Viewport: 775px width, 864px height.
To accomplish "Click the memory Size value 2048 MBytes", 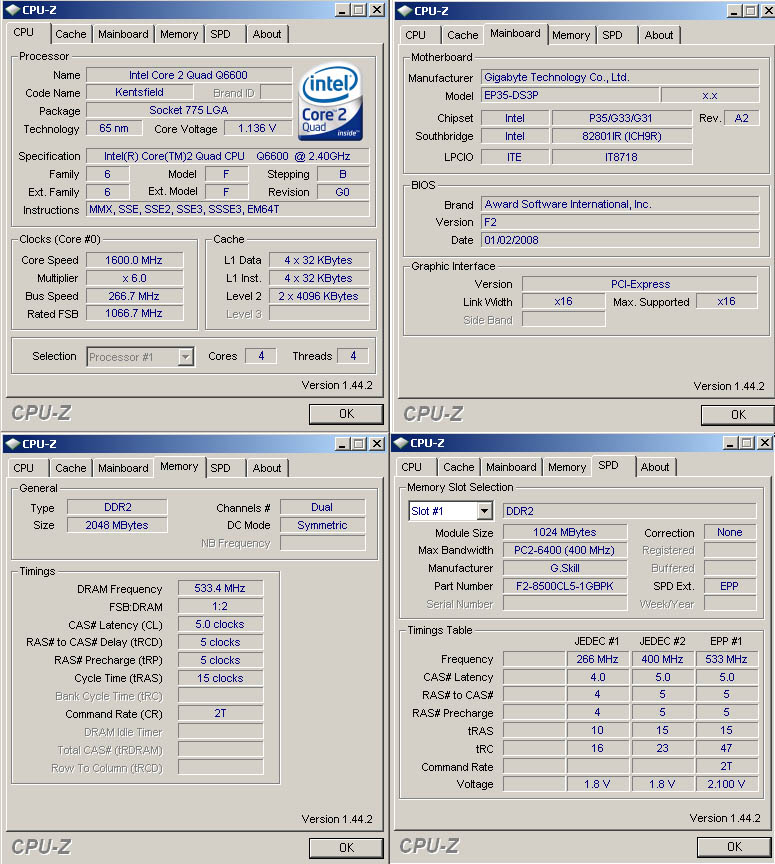I will [117, 525].
